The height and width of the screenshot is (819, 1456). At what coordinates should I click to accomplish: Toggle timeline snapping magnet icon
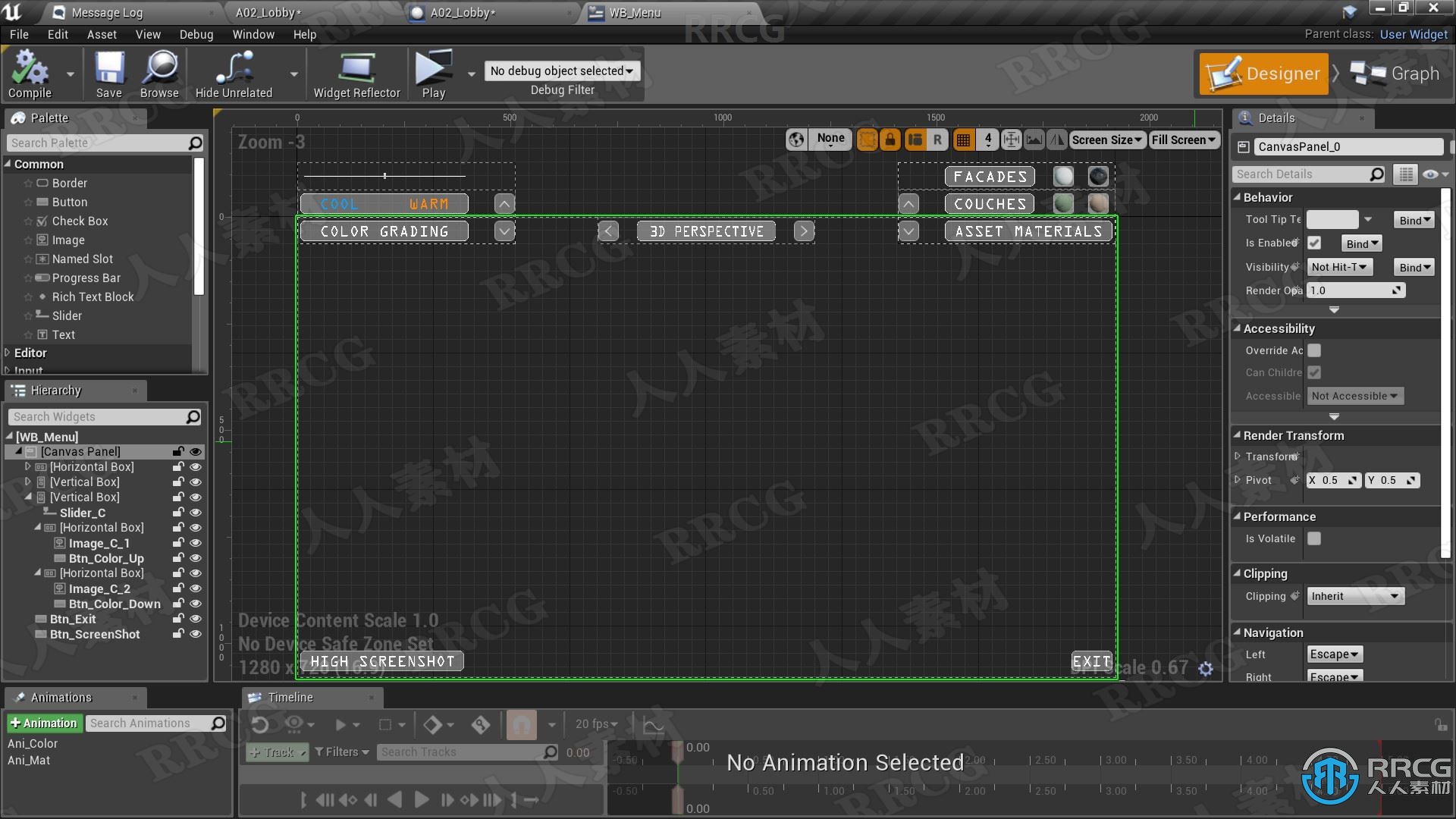pos(522,725)
